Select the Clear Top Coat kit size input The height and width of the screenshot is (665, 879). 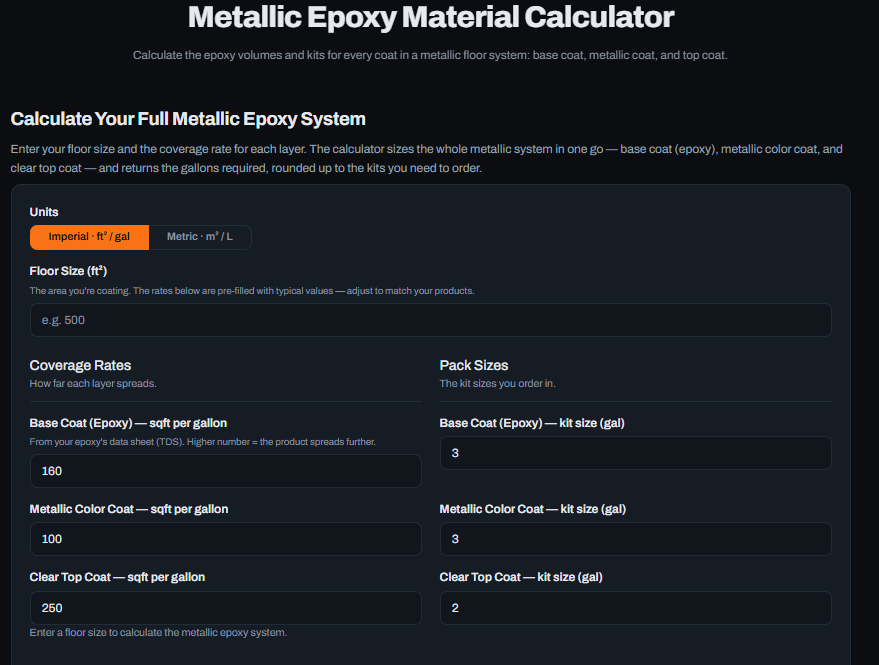tap(636, 608)
